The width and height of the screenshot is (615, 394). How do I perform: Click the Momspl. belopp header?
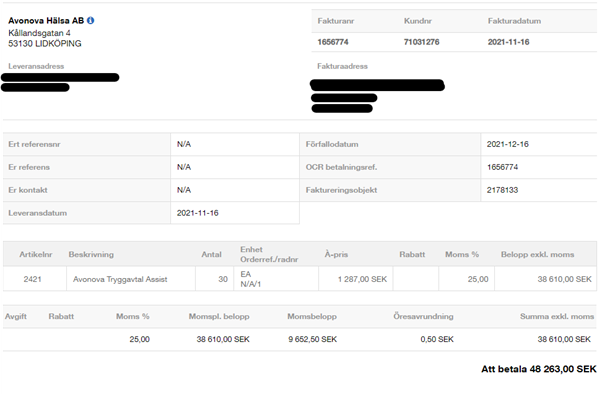(x=219, y=316)
